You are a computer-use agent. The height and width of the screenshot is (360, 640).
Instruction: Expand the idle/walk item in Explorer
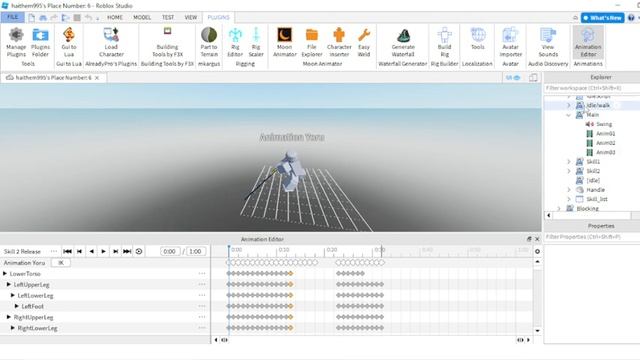(x=569, y=105)
